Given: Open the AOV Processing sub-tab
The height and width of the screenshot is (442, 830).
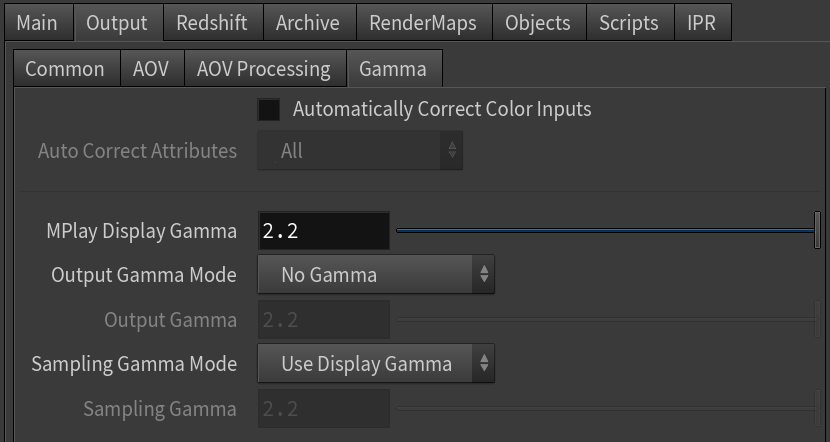Looking at the screenshot, I should (265, 68).
